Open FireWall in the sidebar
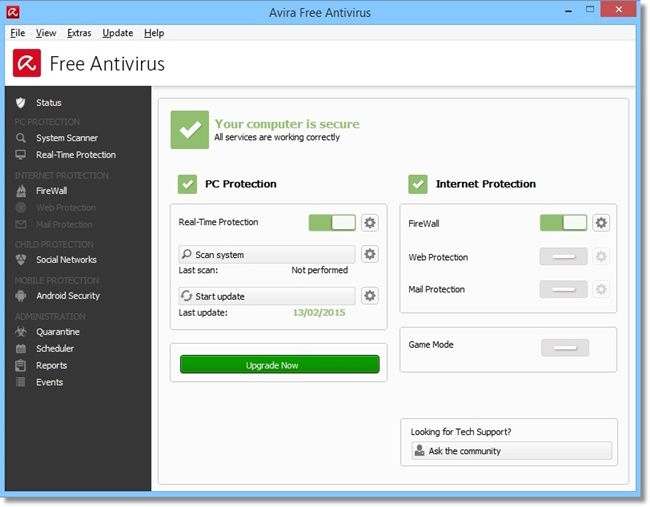The image size is (650, 507). pyautogui.click(x=51, y=191)
